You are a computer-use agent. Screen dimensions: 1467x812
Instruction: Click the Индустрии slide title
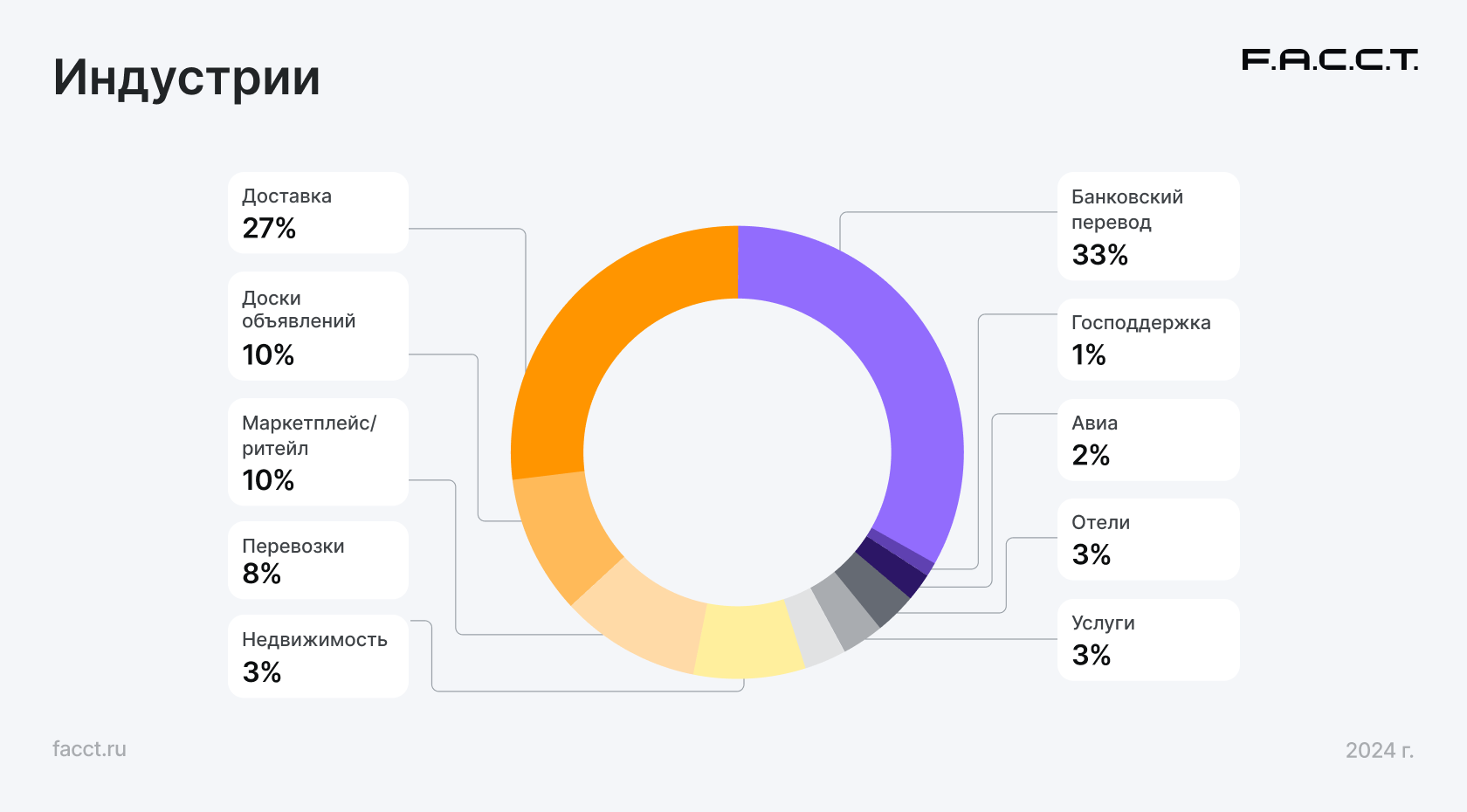pyautogui.click(x=187, y=78)
